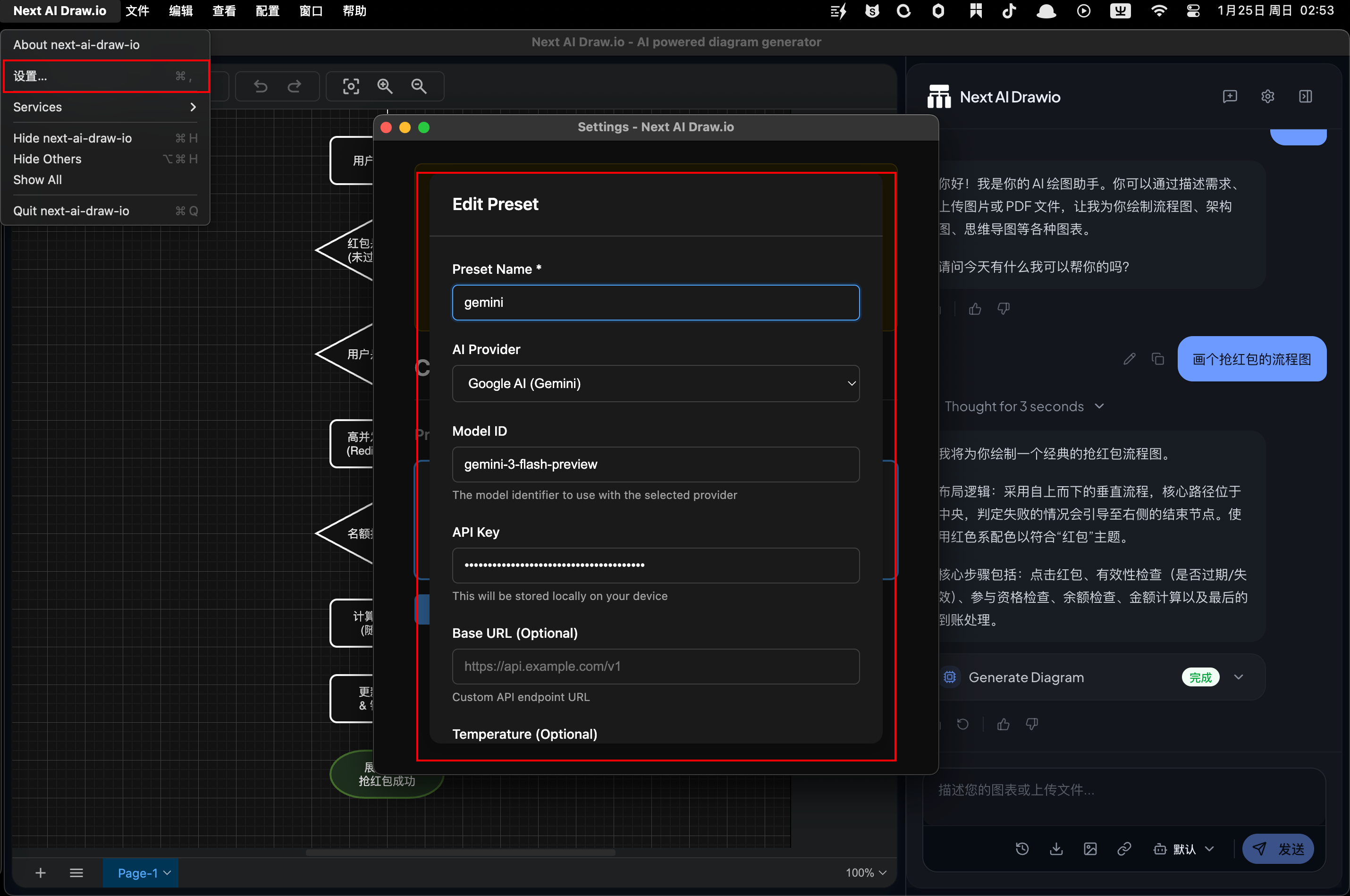Image resolution: width=1350 pixels, height=896 pixels.
Task: Collapse the chat side panel icon
Action: 1305,97
